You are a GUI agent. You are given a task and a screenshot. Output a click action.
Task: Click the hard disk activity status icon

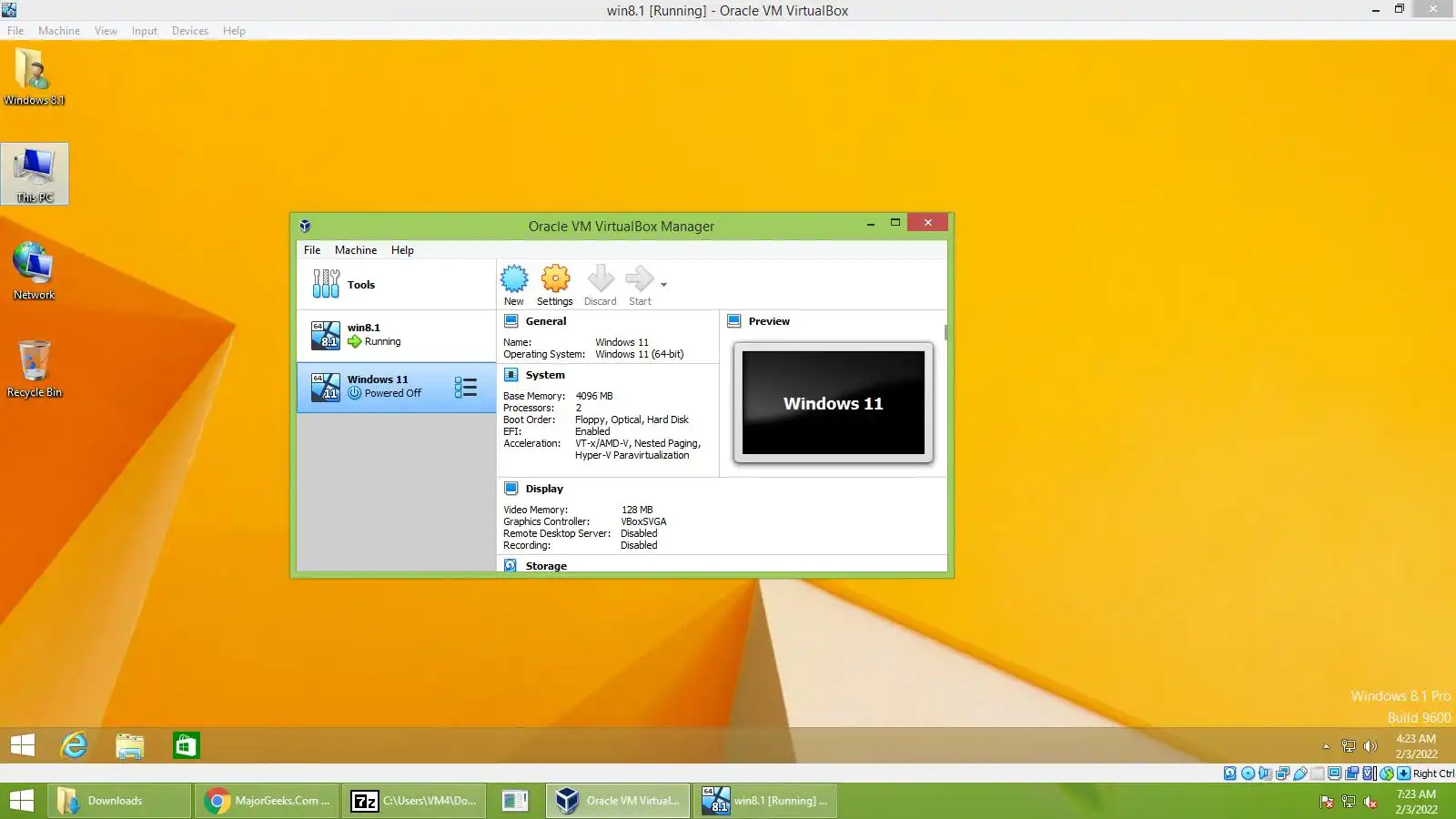1230,773
